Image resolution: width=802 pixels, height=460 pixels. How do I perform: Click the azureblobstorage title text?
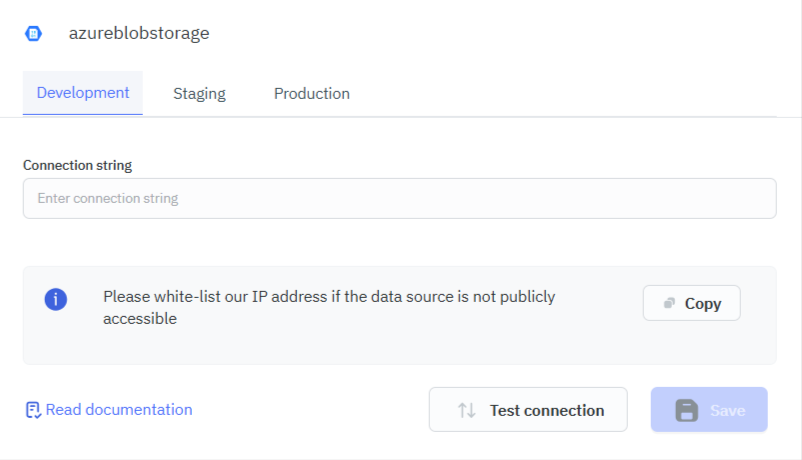[139, 33]
